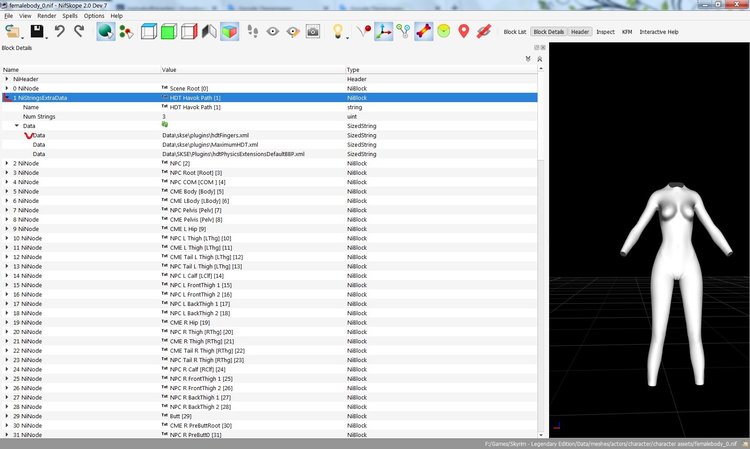Viewport: 750px width, 449px height.
Task: Expand the 0 NiNode Scene Root row
Action: [x=7, y=88]
